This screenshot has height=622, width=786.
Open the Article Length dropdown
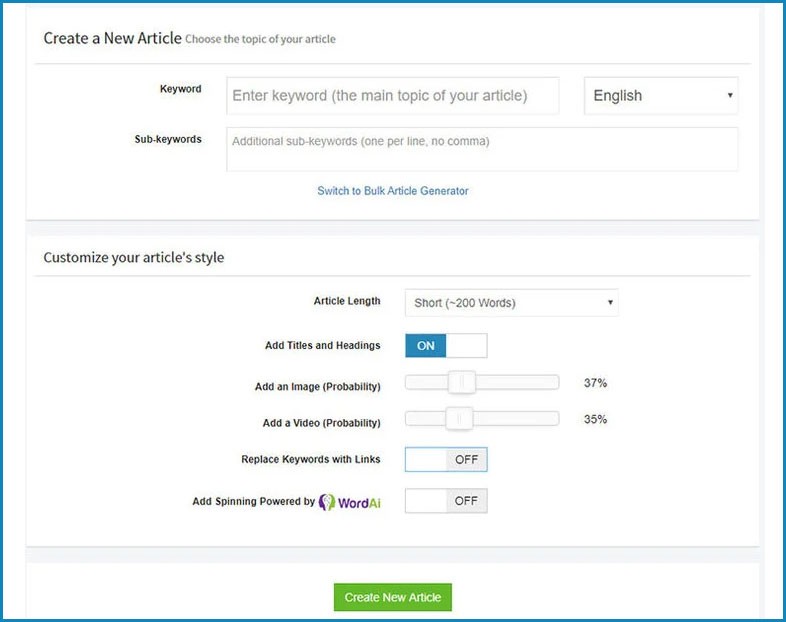pos(511,303)
